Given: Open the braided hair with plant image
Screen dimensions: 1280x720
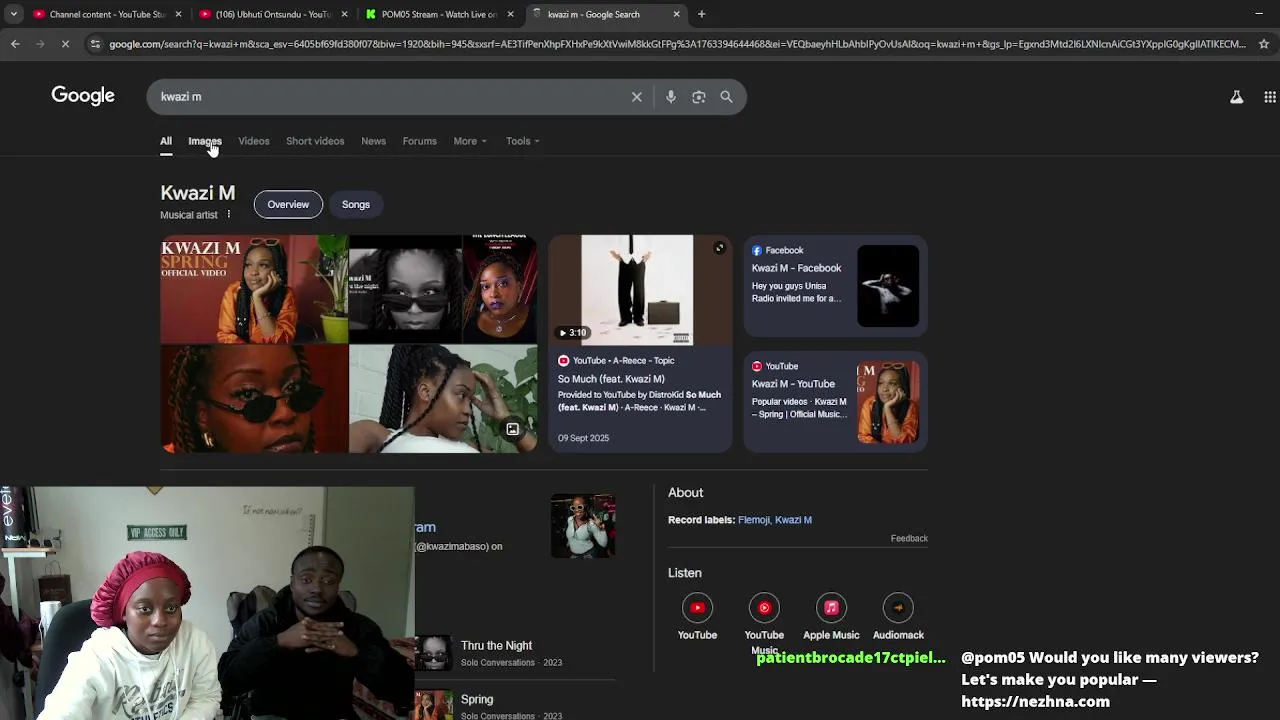Looking at the screenshot, I should [443, 399].
